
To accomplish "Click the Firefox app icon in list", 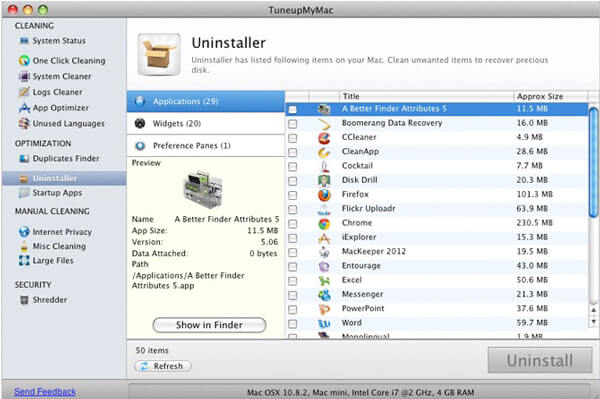I will pyautogui.click(x=324, y=195).
